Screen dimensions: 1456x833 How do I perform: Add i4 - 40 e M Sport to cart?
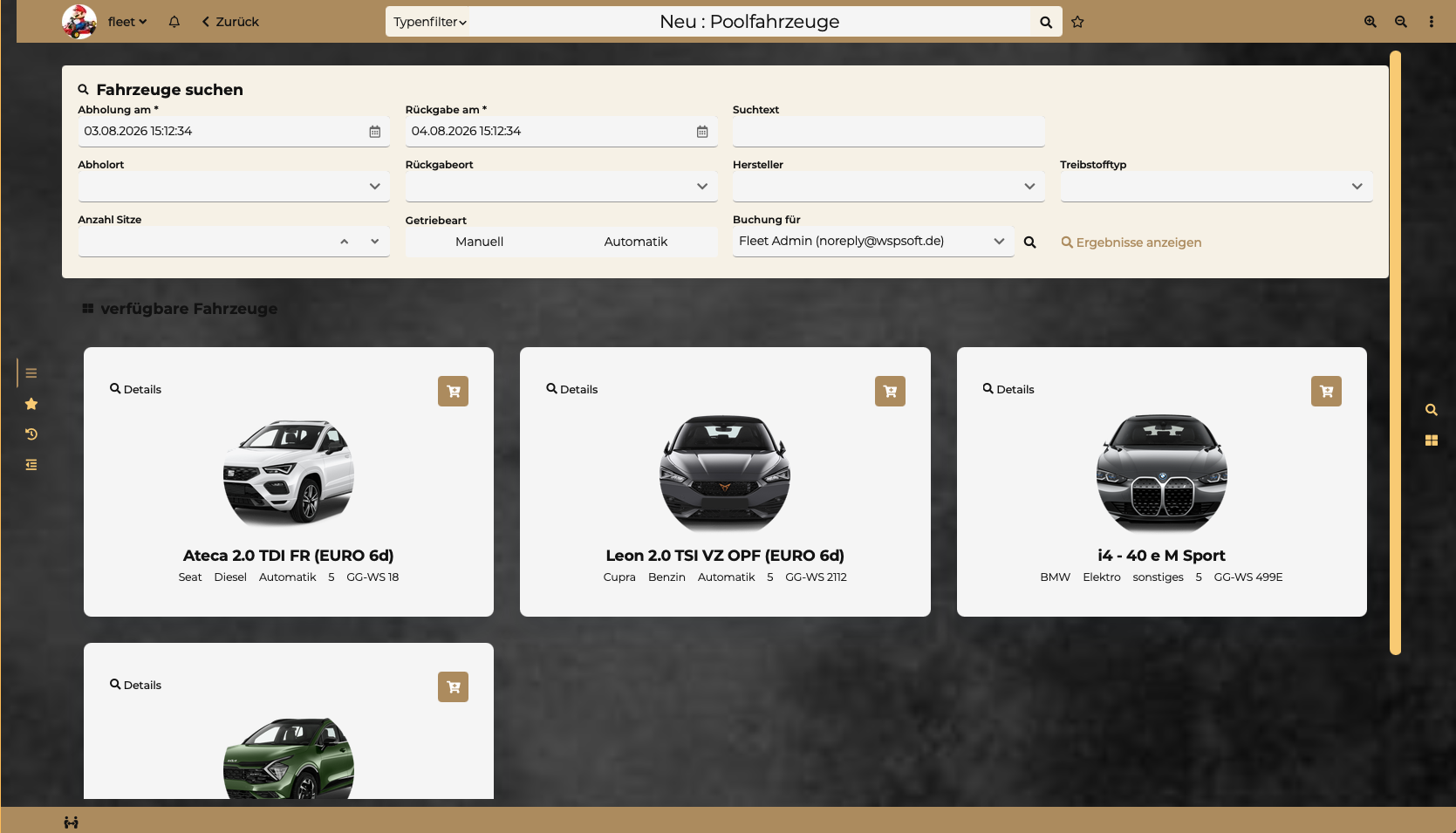(1327, 392)
